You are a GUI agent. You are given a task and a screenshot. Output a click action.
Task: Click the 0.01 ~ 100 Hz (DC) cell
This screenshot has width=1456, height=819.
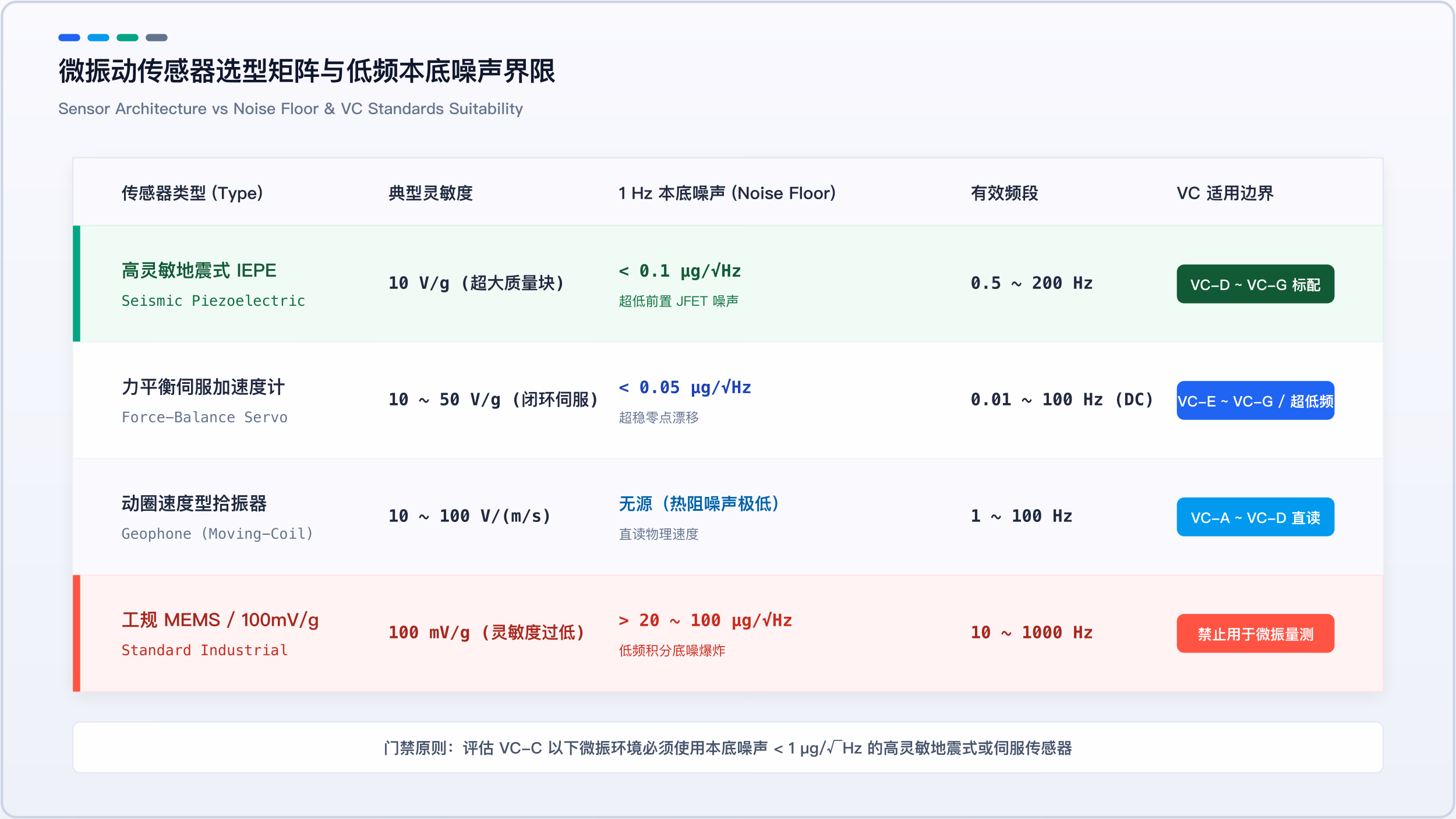click(1062, 400)
